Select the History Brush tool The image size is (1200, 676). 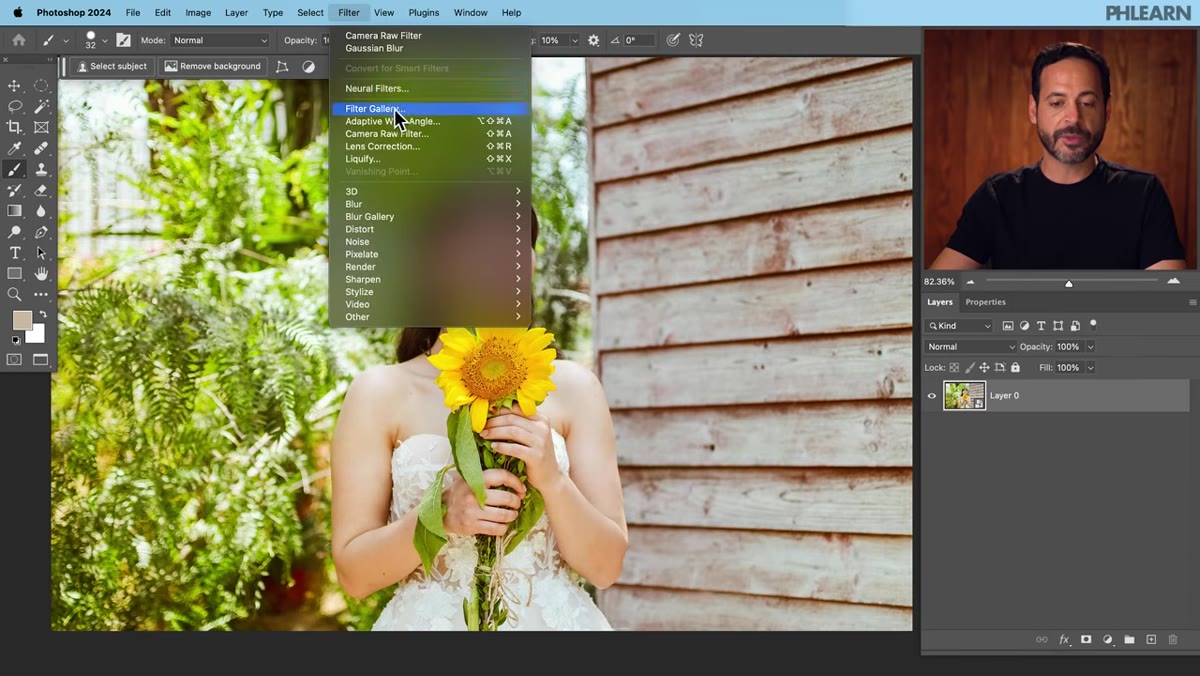[x=15, y=190]
